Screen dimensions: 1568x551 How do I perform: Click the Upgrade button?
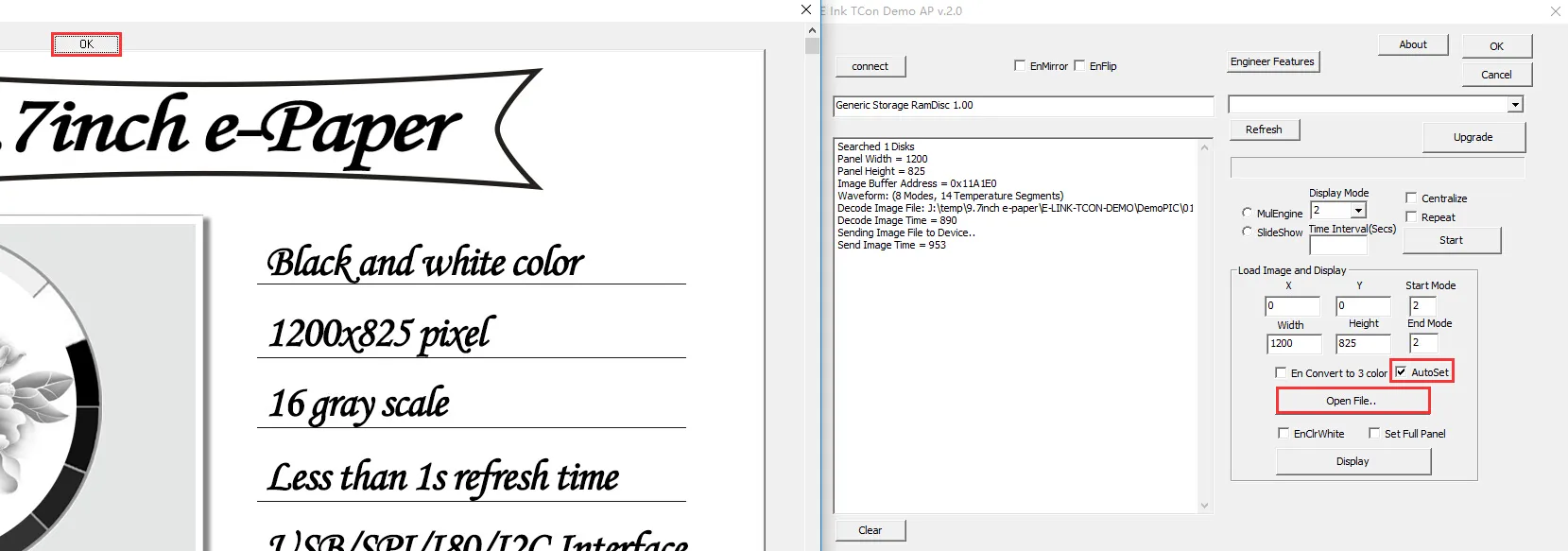1473,138
